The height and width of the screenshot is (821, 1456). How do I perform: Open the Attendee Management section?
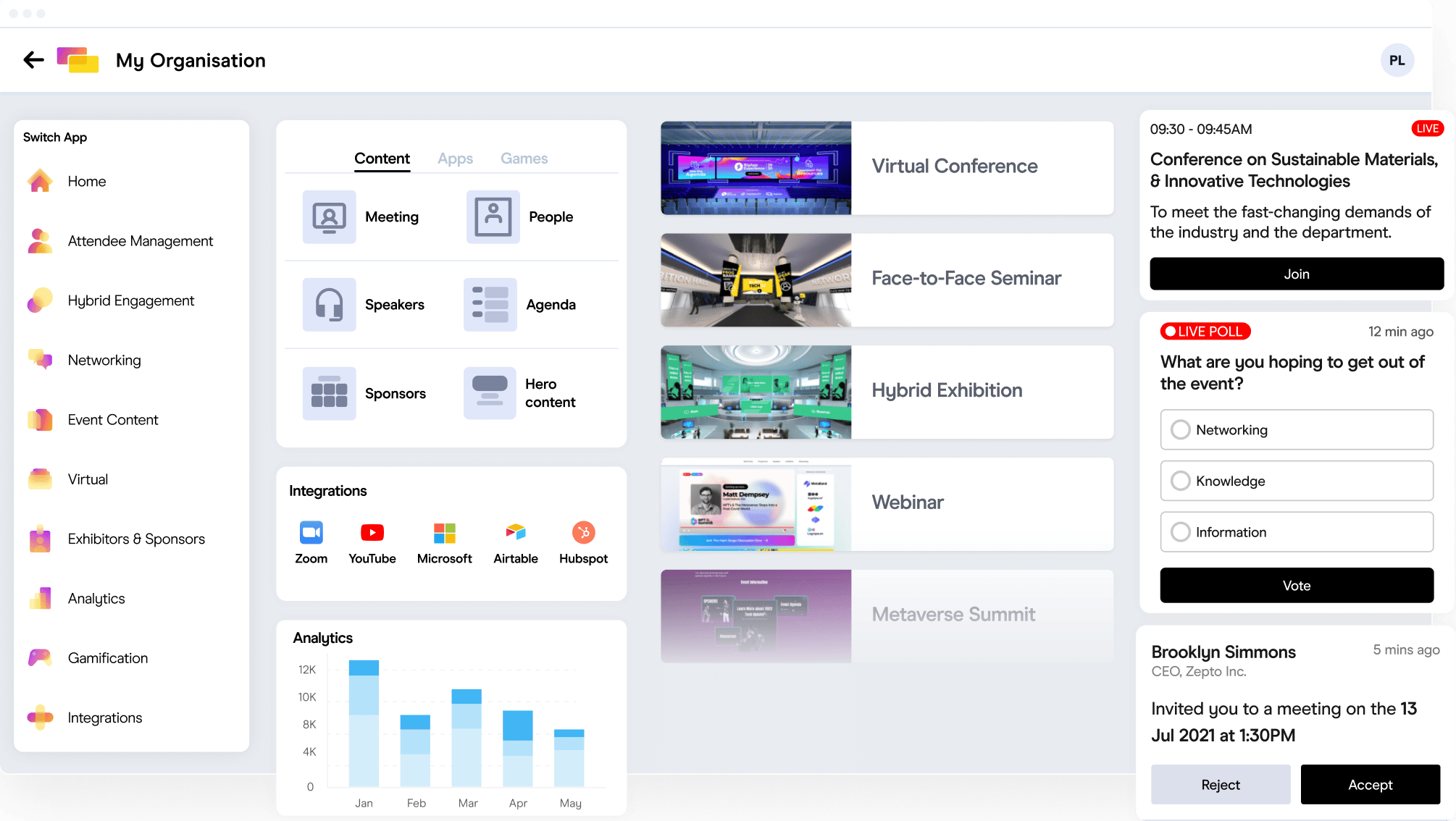[x=140, y=240]
